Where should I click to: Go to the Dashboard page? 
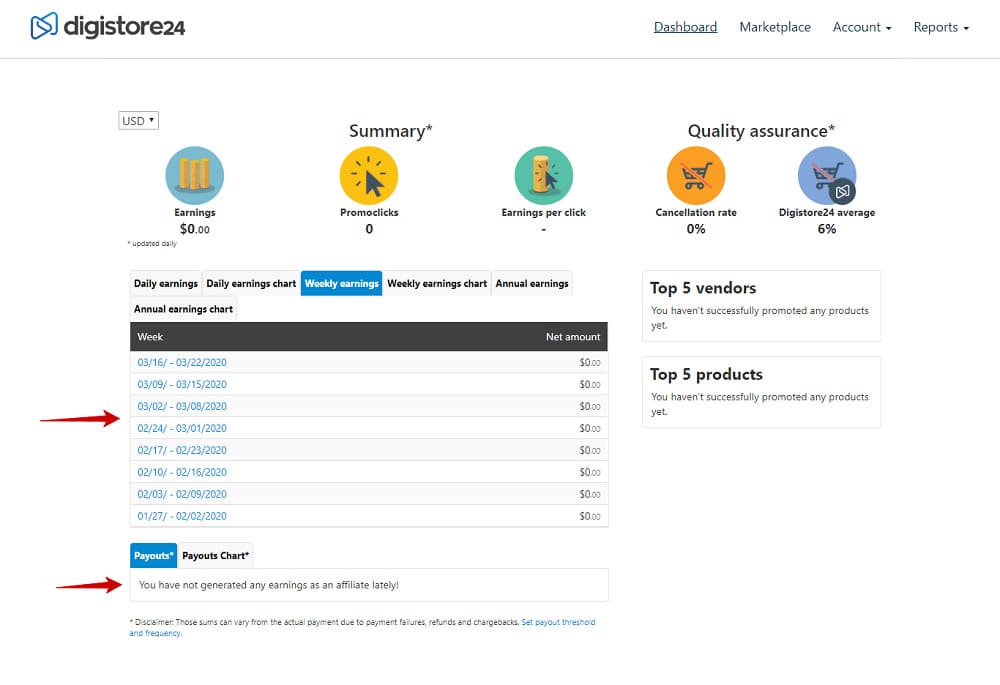685,27
